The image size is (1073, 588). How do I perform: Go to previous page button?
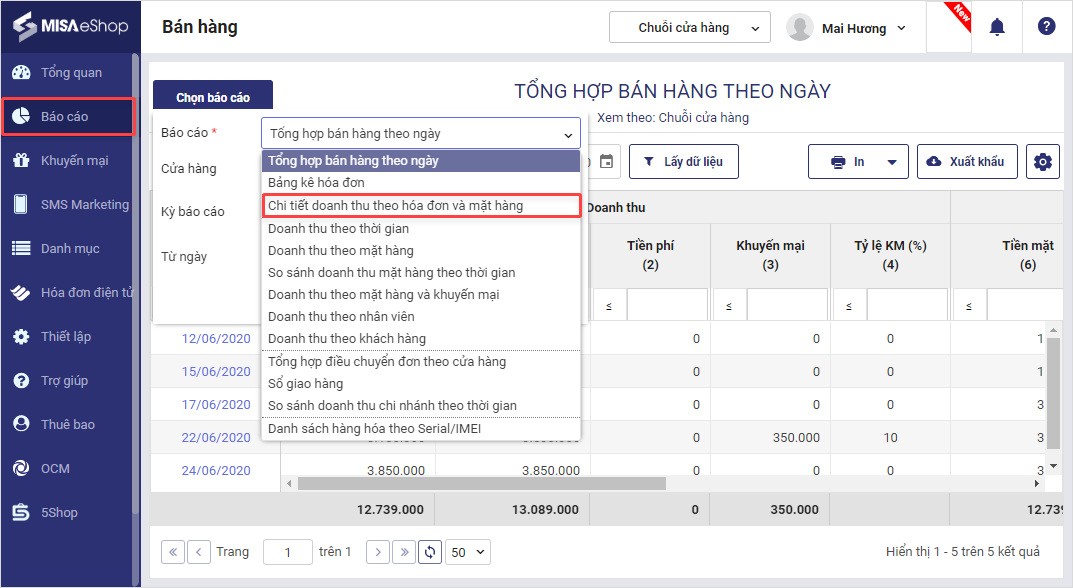[x=198, y=552]
